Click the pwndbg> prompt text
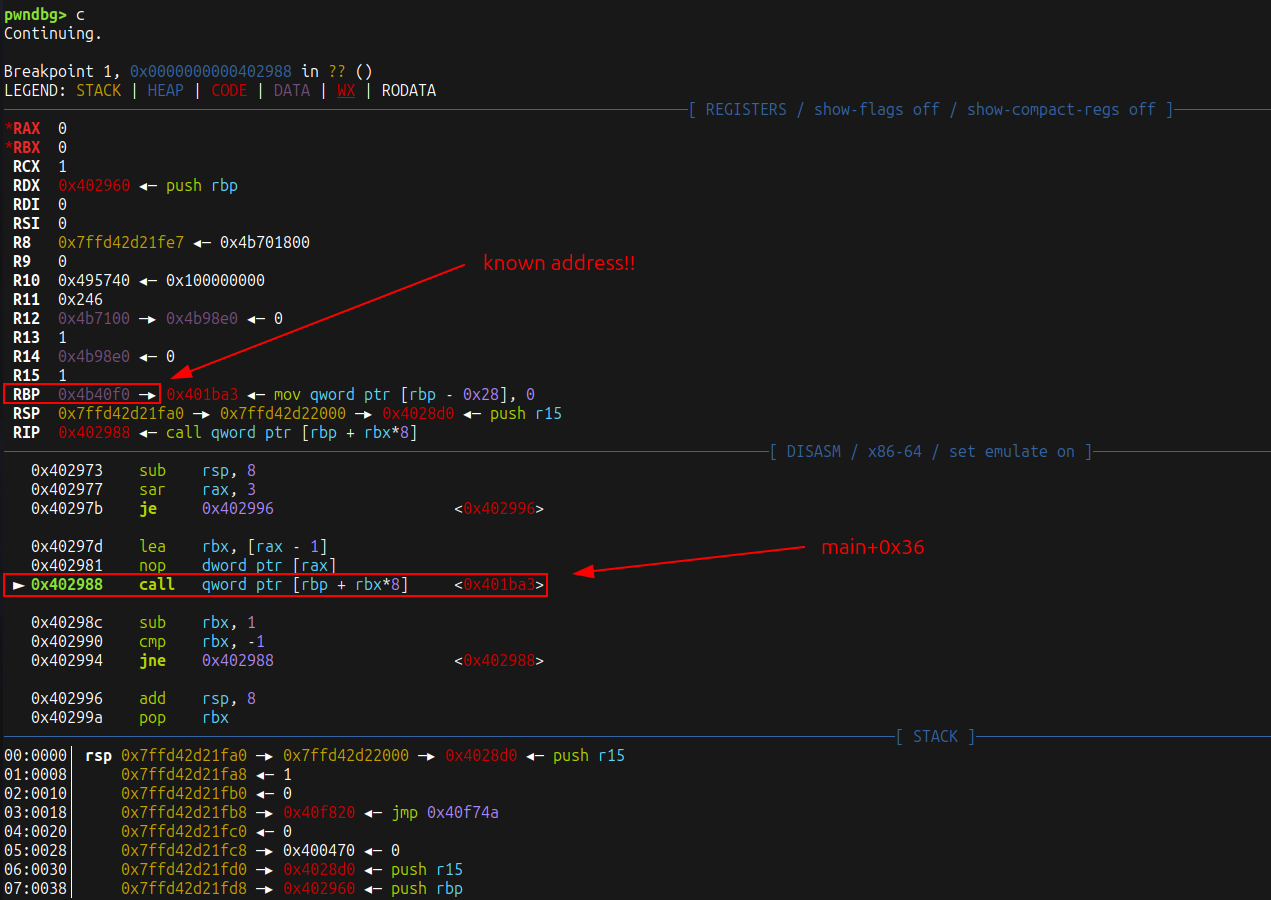Image resolution: width=1271 pixels, height=900 pixels. [x=34, y=14]
